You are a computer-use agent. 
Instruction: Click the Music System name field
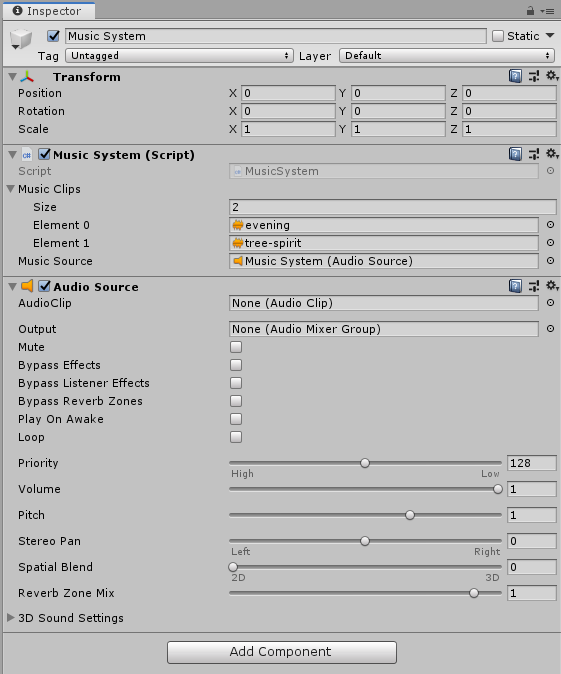coord(276,36)
